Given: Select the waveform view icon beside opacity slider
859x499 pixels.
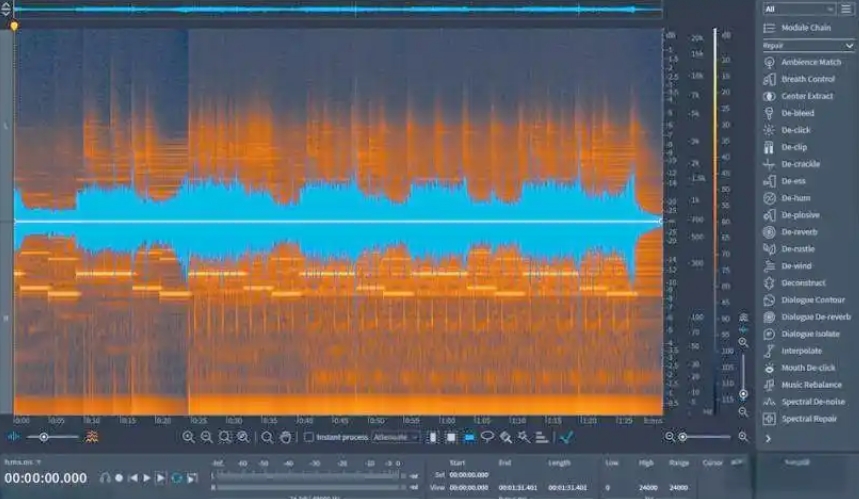Looking at the screenshot, I should coord(14,437).
